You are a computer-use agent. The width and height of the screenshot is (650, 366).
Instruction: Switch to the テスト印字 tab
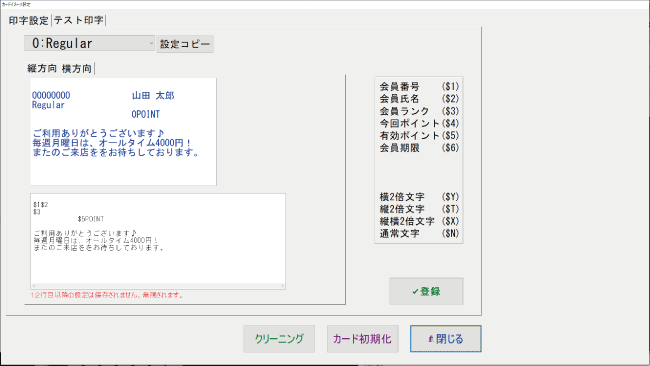(78, 20)
